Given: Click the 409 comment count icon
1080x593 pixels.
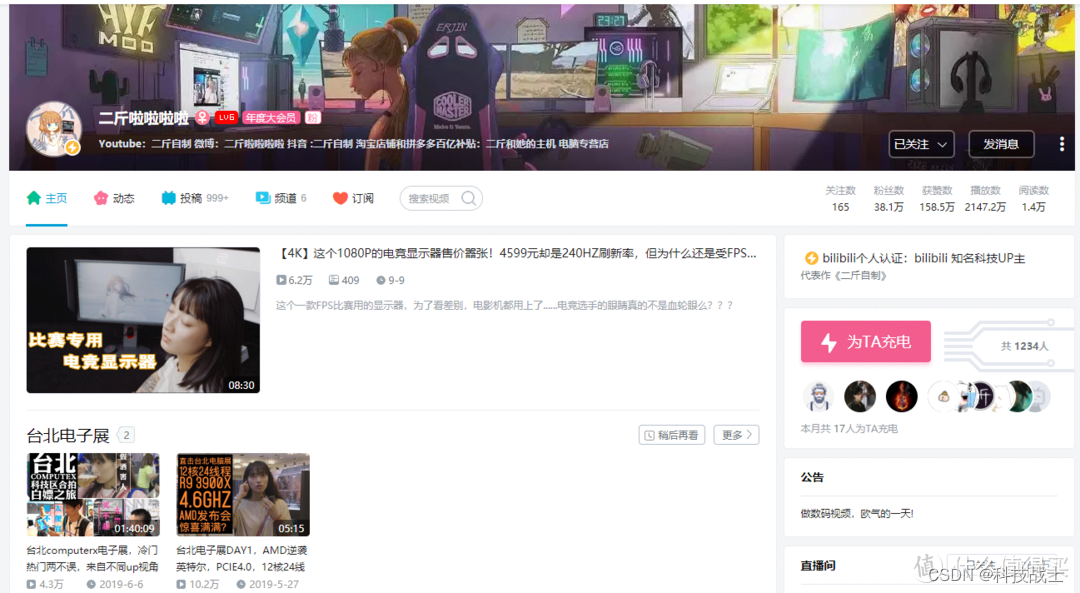Looking at the screenshot, I should click(x=333, y=280).
